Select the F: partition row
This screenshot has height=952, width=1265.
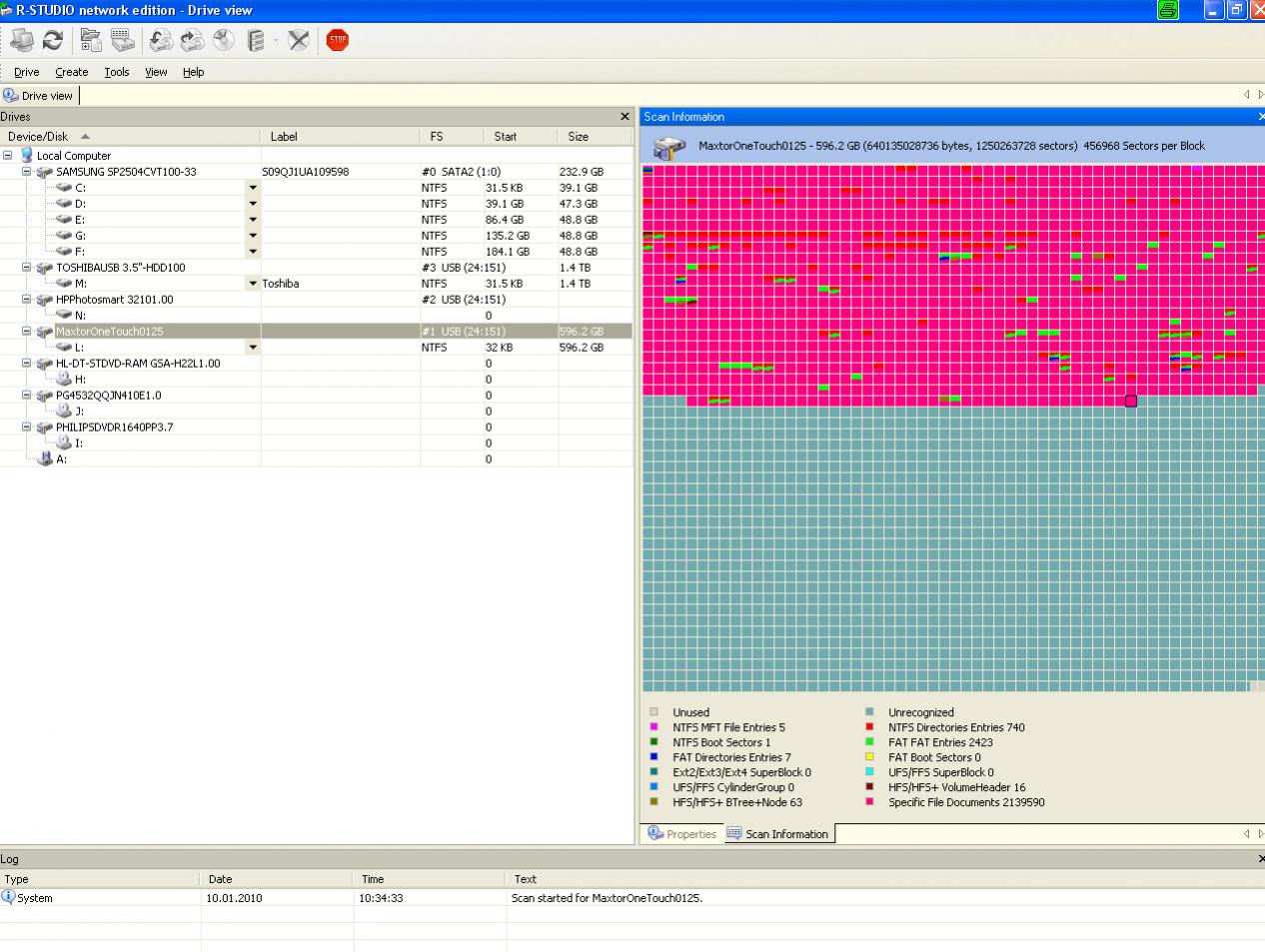[x=316, y=252]
